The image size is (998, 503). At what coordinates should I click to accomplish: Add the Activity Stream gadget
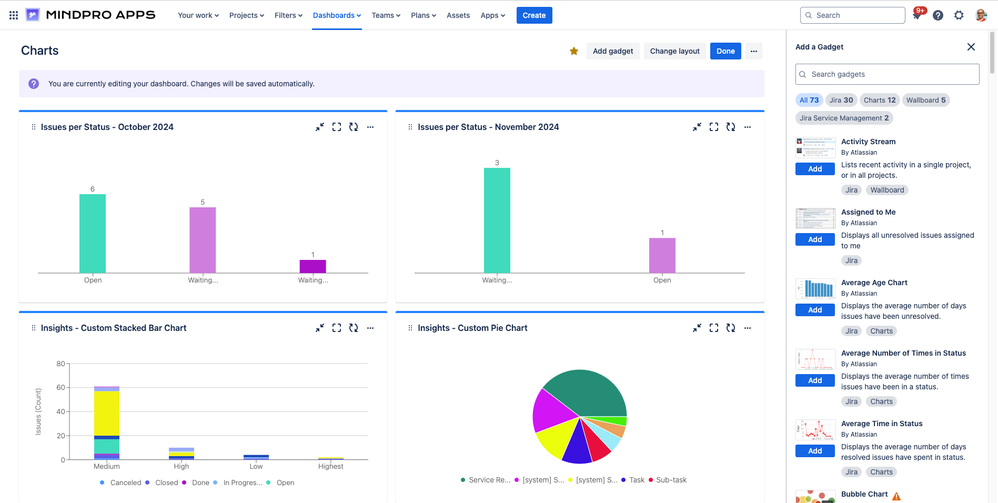[x=815, y=169]
